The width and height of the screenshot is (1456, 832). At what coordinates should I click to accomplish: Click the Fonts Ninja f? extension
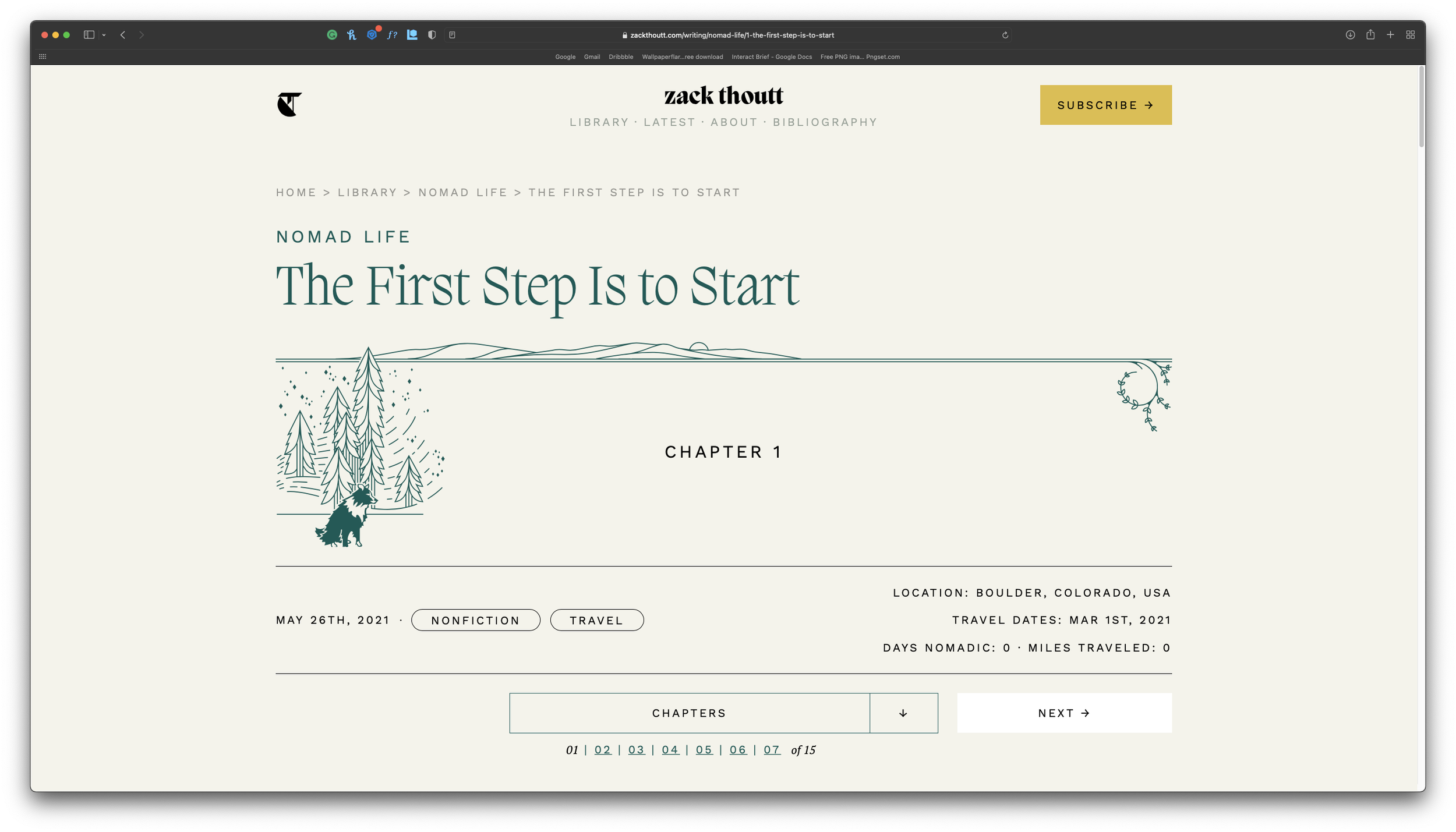point(392,35)
